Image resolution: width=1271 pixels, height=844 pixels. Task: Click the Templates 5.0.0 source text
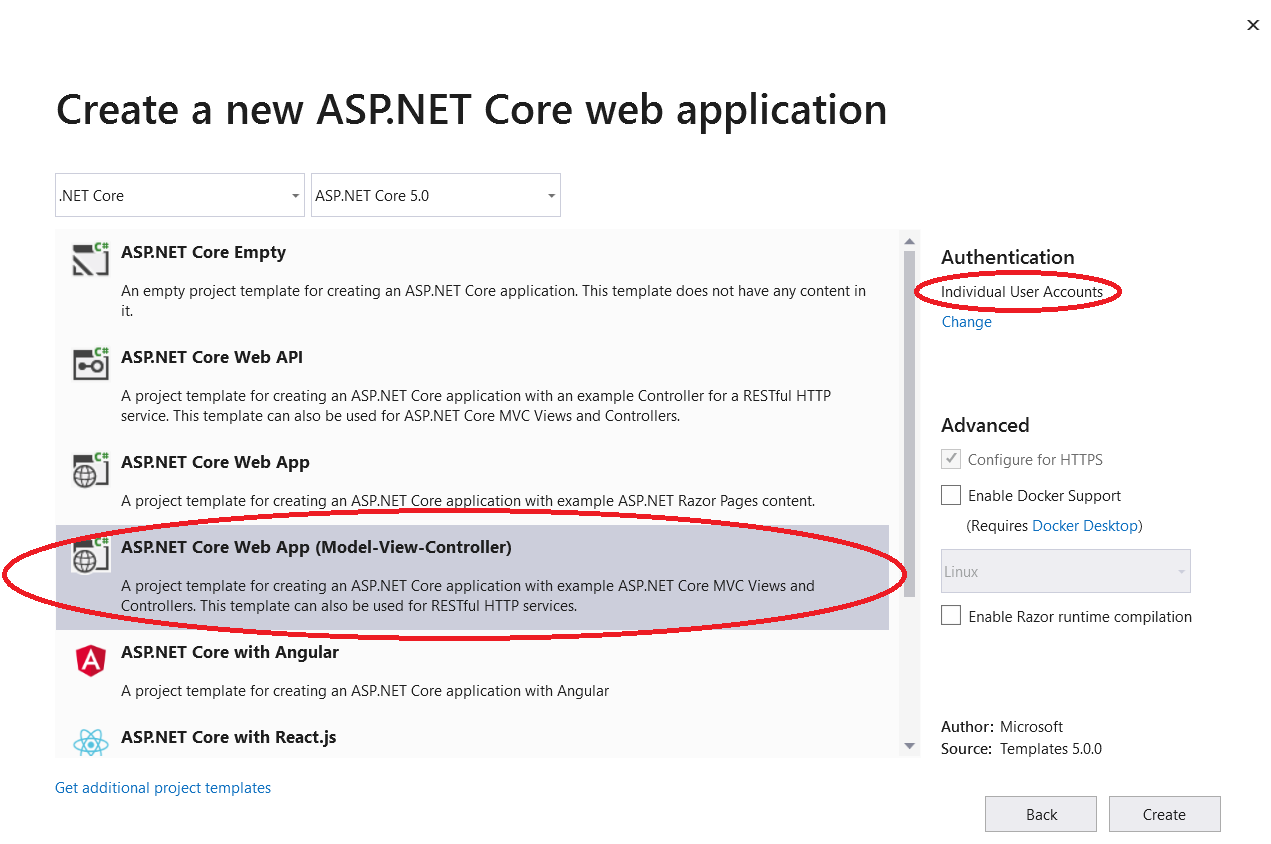pos(1051,748)
